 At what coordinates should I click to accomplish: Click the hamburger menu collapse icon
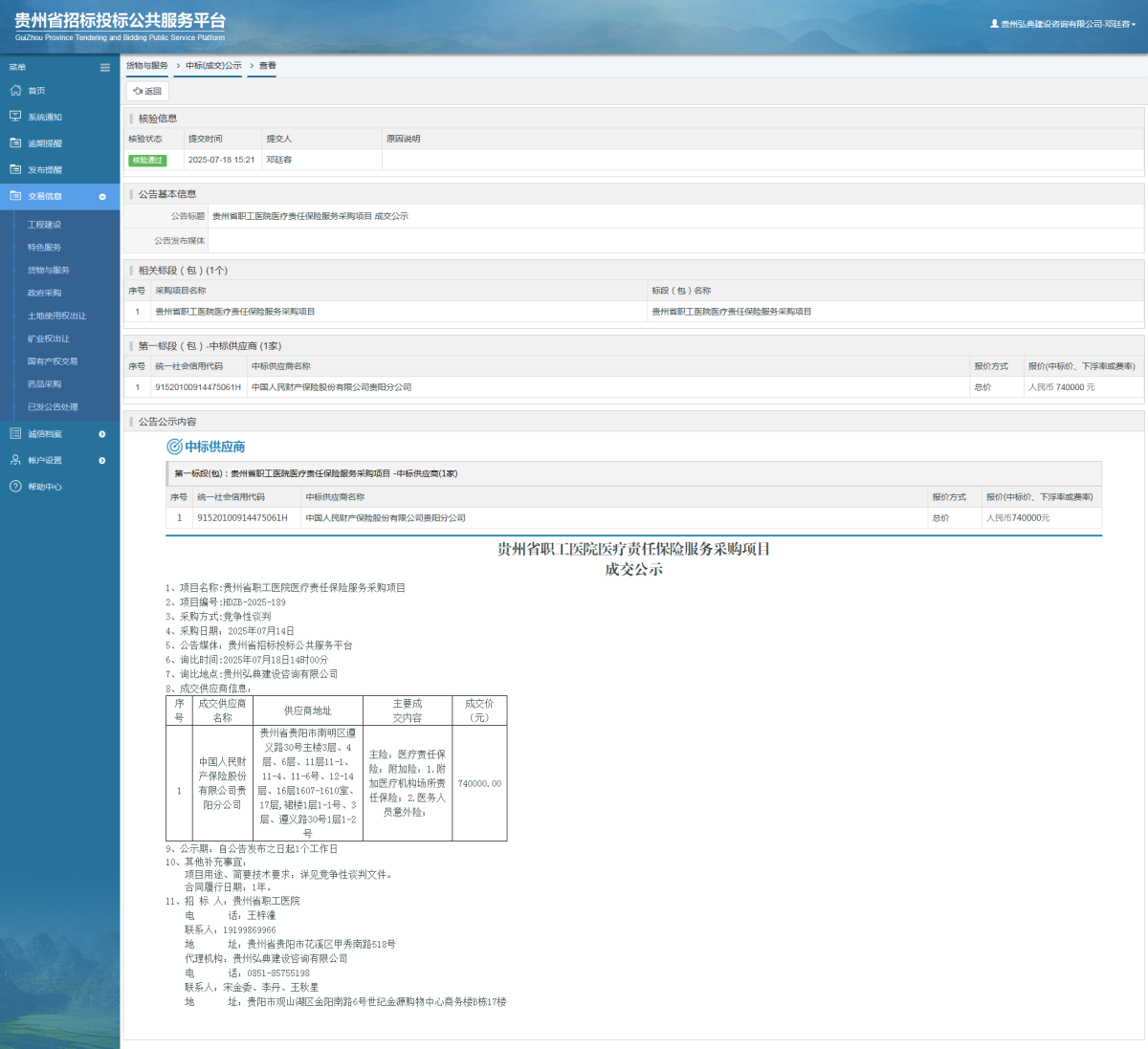(105, 67)
